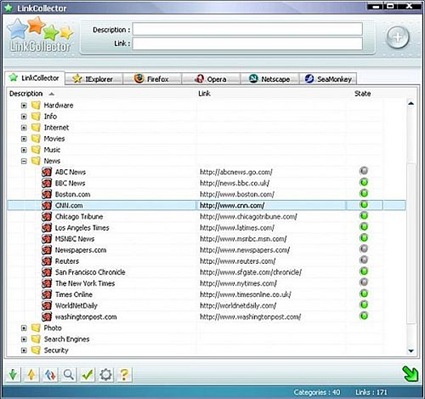The image size is (425, 399).
Task: Expand the Movies folder
Action: pyautogui.click(x=24, y=139)
